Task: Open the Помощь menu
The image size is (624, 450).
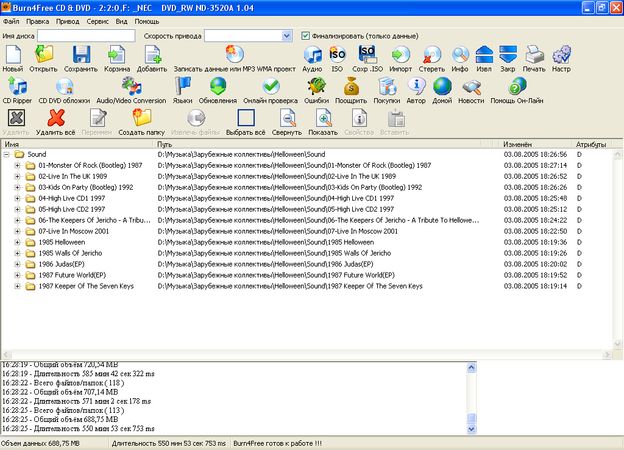Action: (x=146, y=21)
